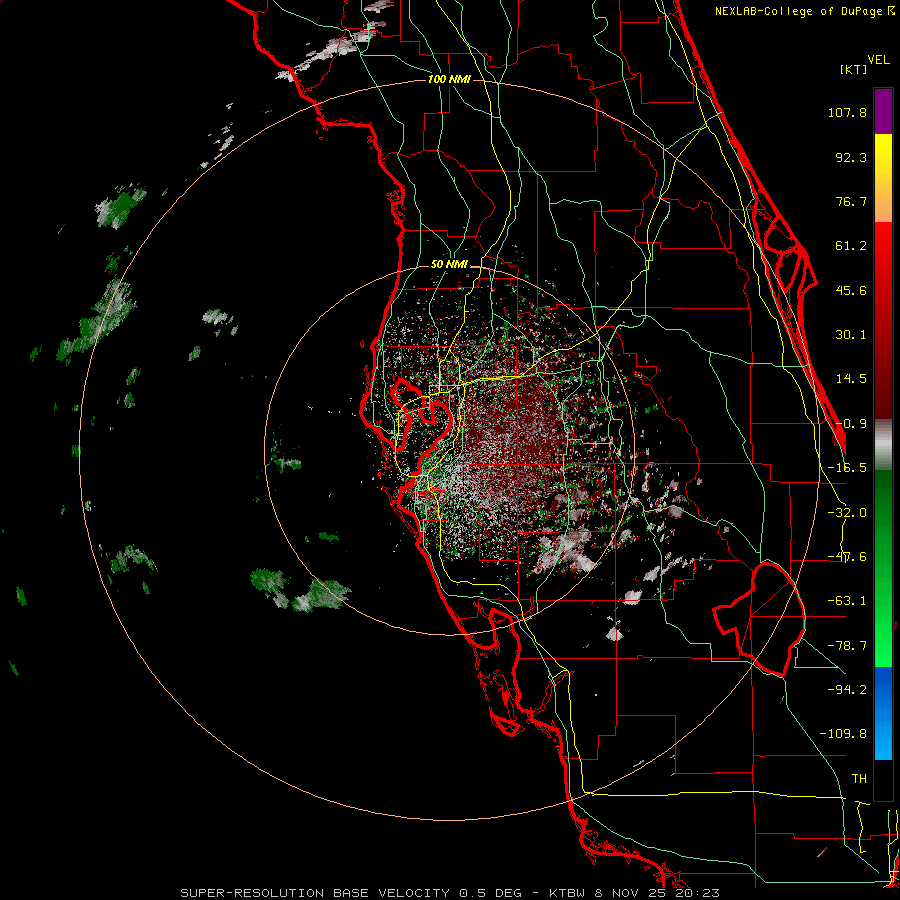Viewport: 900px width, 900px height.
Task: Select the -47.6 value on the velocity scale
Action: [x=847, y=557]
